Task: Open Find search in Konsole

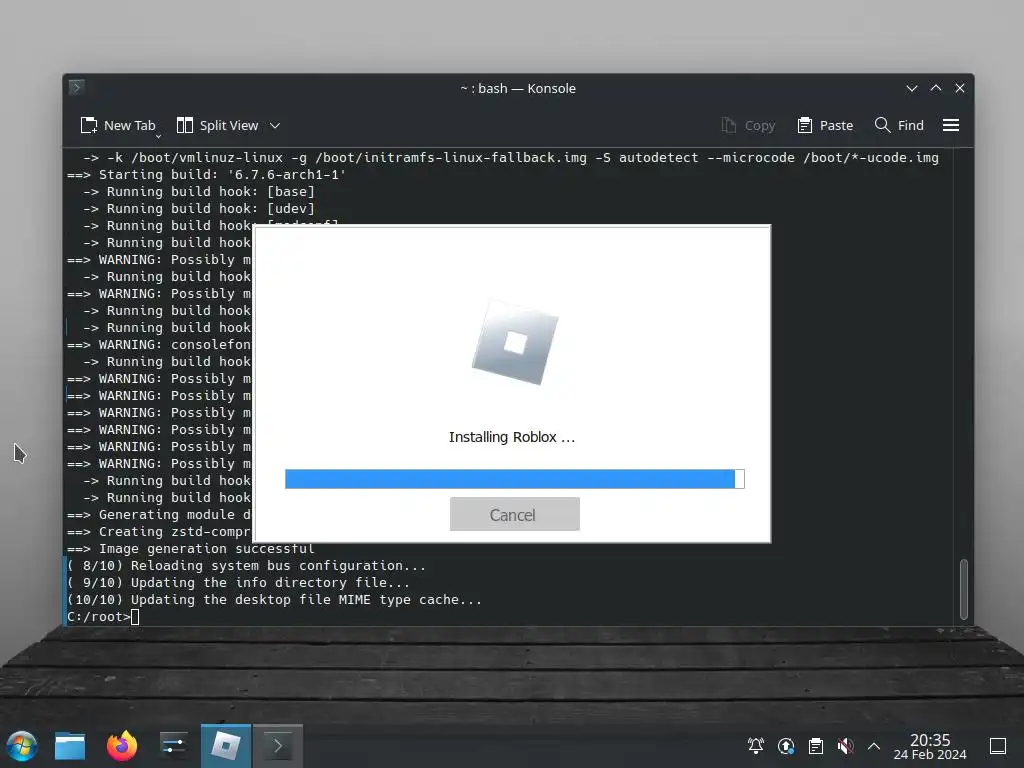Action: point(899,125)
